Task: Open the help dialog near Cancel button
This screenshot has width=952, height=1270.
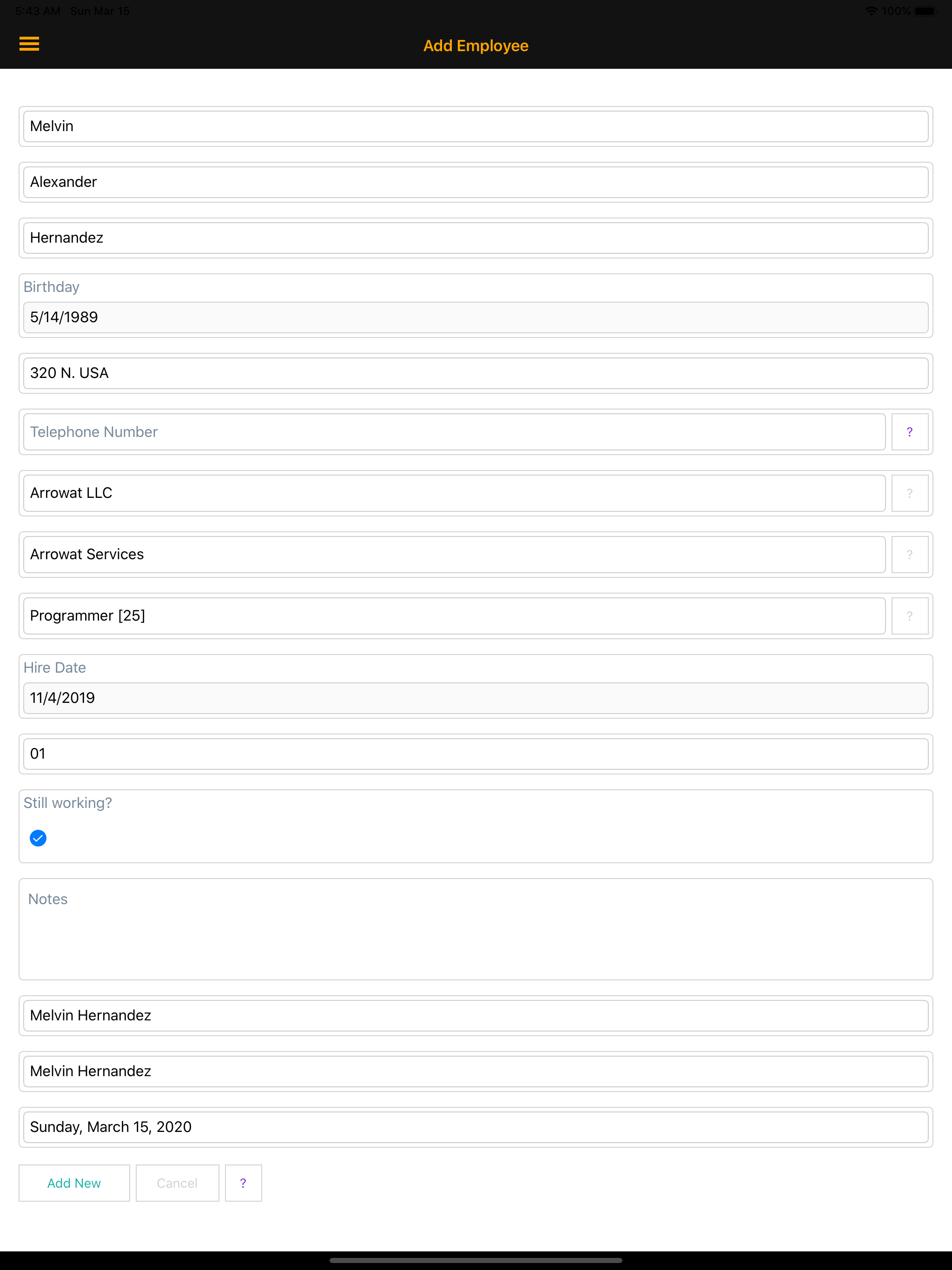Action: 243,1183
